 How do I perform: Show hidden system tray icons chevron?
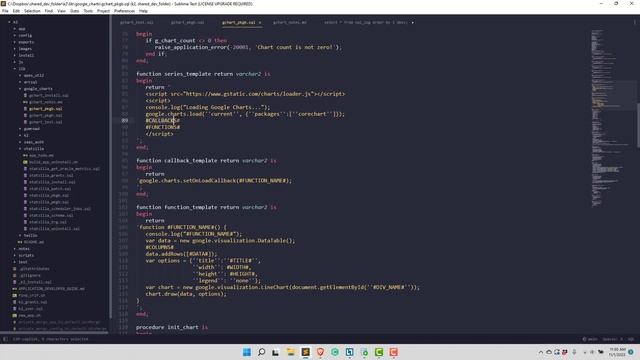pos(541,352)
